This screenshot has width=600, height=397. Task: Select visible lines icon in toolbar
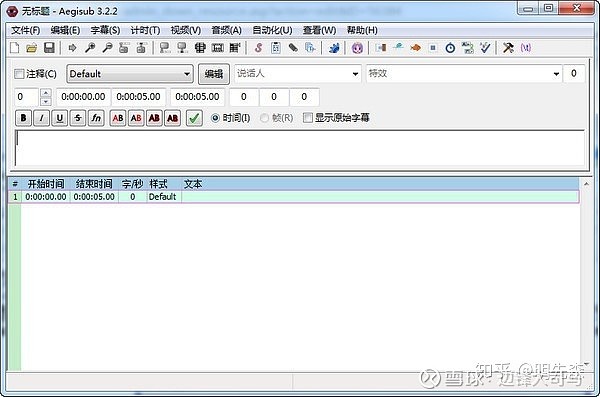pyautogui.click(x=200, y=48)
